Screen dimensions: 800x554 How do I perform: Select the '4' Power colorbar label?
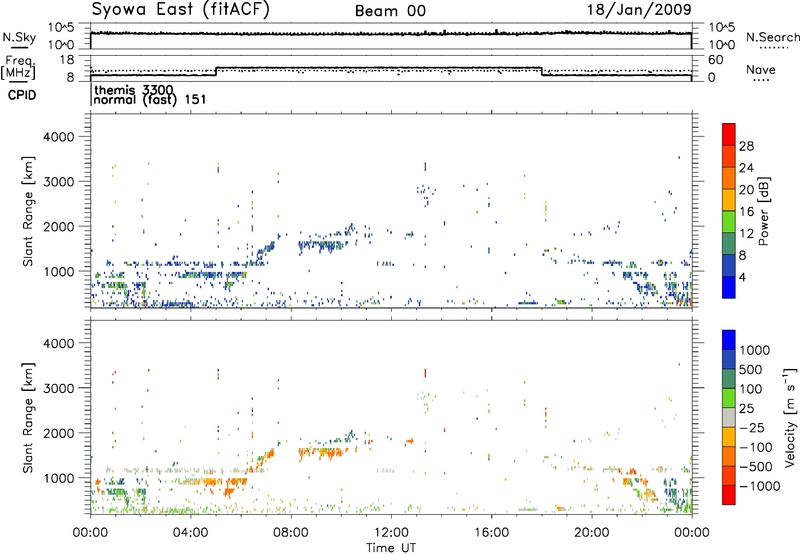[742, 277]
